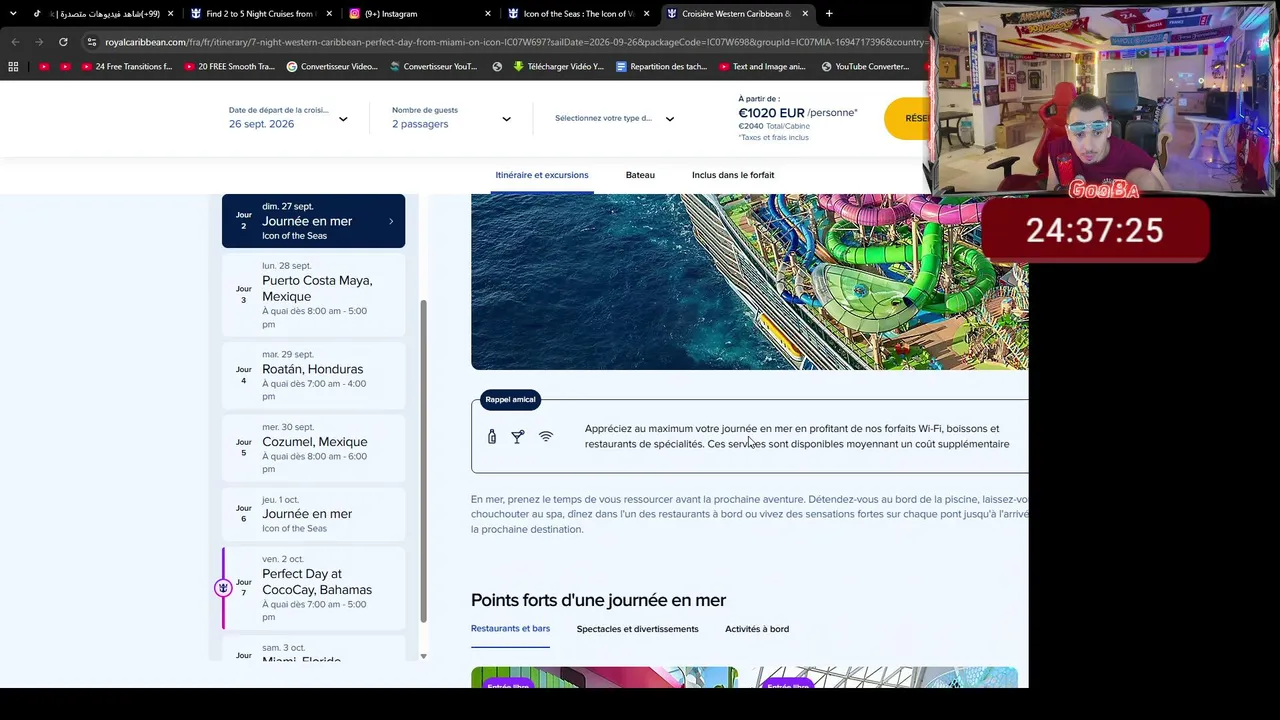
Task: Click the bottle drinks icon
Action: (x=492, y=437)
